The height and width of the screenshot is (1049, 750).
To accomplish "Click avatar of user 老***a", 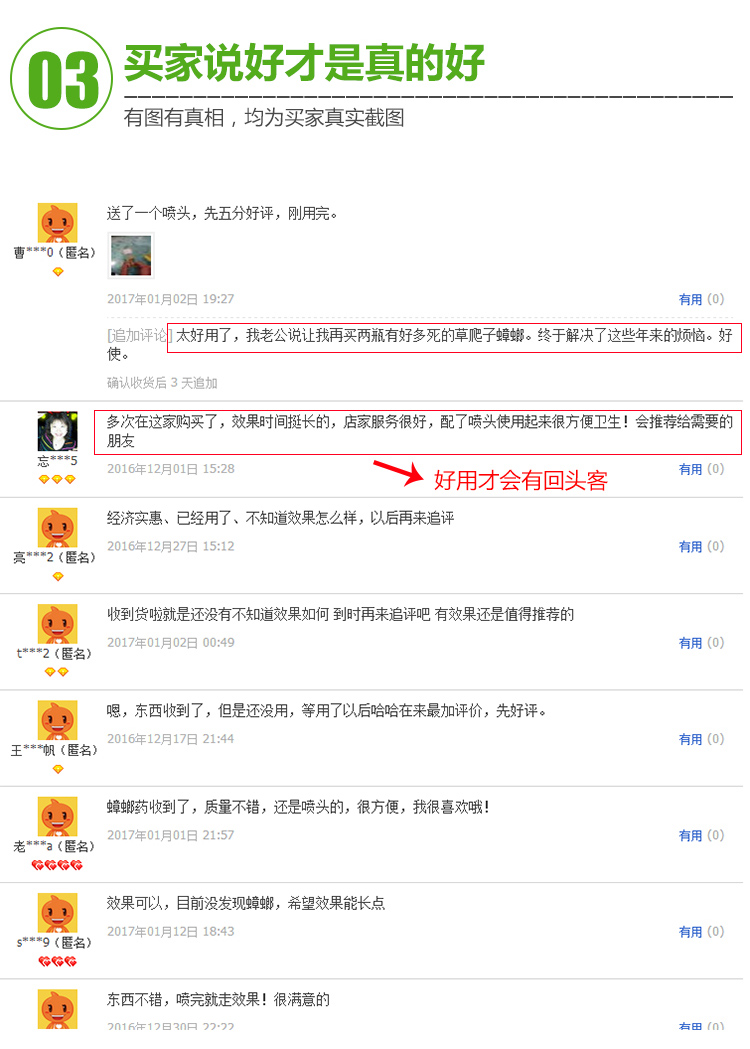I will [x=58, y=816].
